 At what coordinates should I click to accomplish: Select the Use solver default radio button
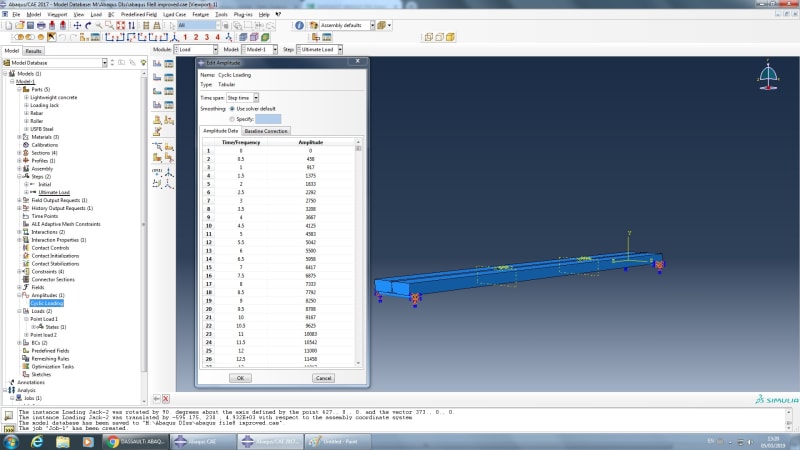click(x=232, y=109)
